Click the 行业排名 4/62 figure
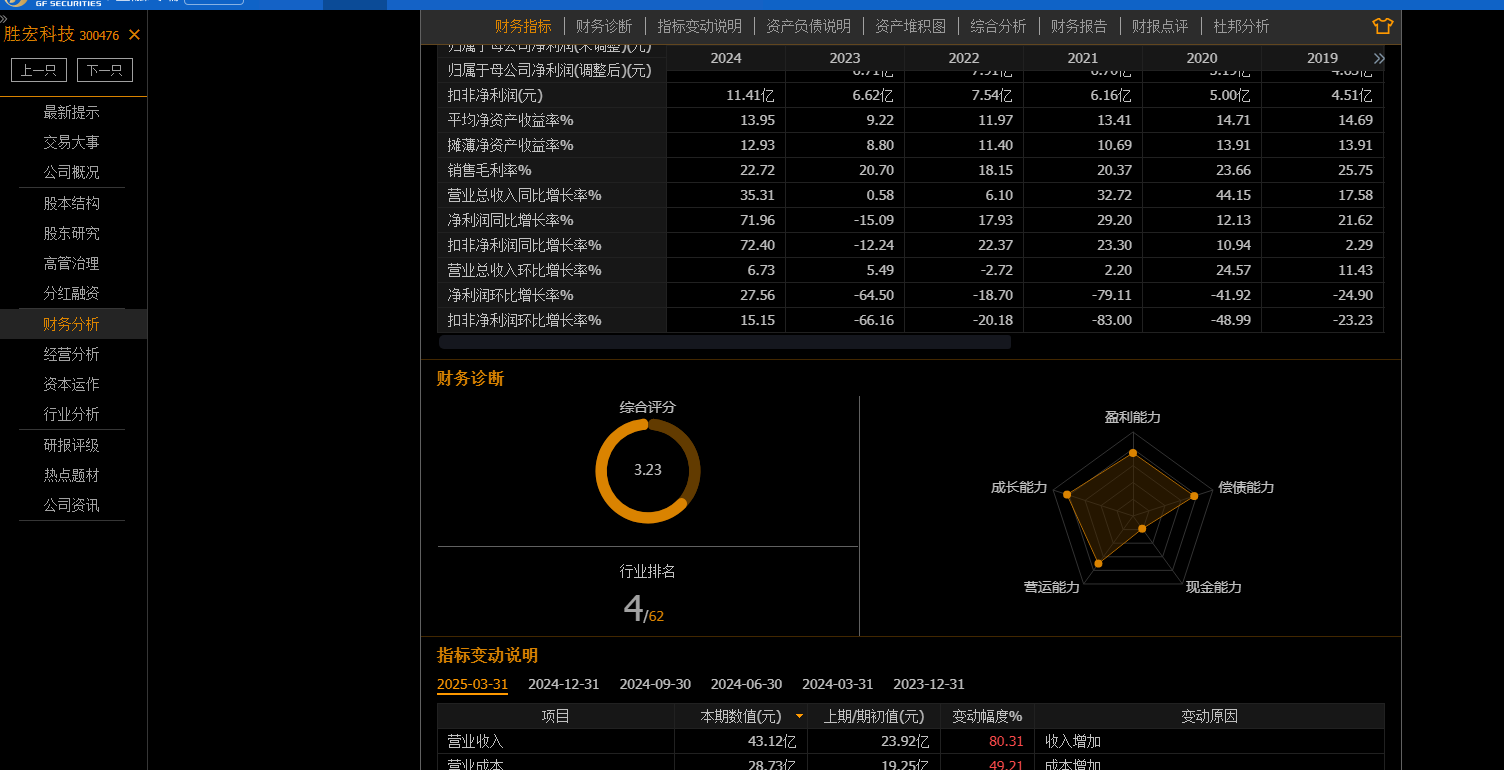 (x=644, y=608)
